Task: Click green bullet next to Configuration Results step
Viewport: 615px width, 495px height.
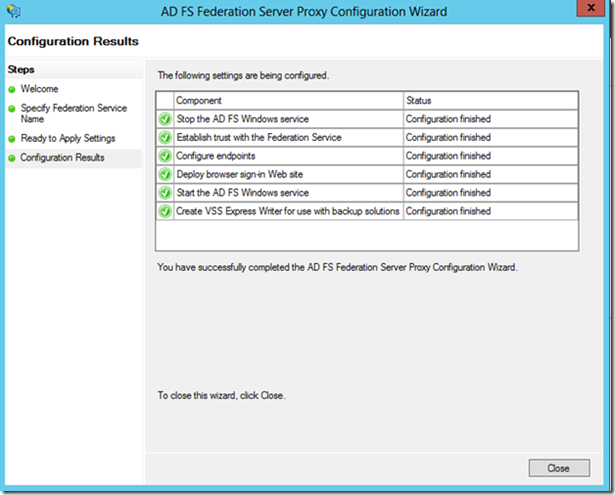Action: [x=12, y=158]
